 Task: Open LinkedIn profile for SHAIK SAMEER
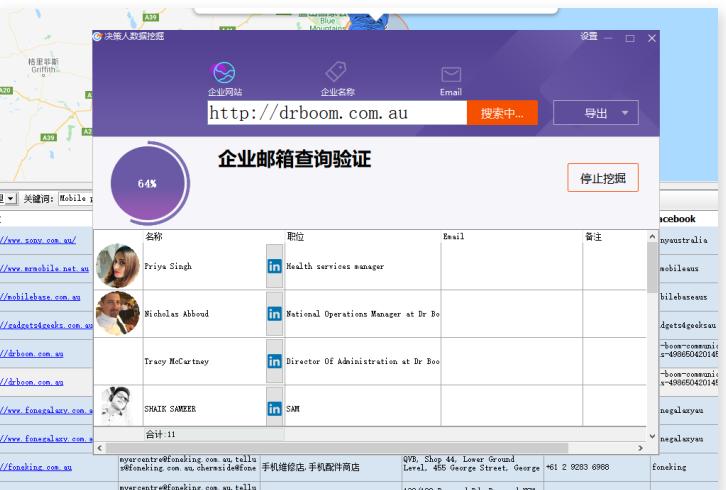(x=274, y=409)
